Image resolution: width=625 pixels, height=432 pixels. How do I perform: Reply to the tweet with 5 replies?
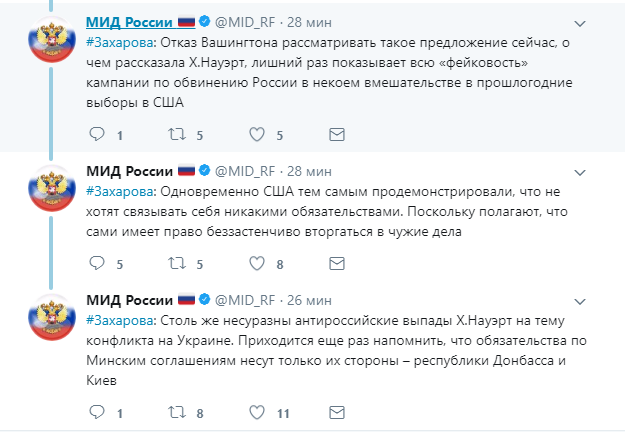[97, 264]
